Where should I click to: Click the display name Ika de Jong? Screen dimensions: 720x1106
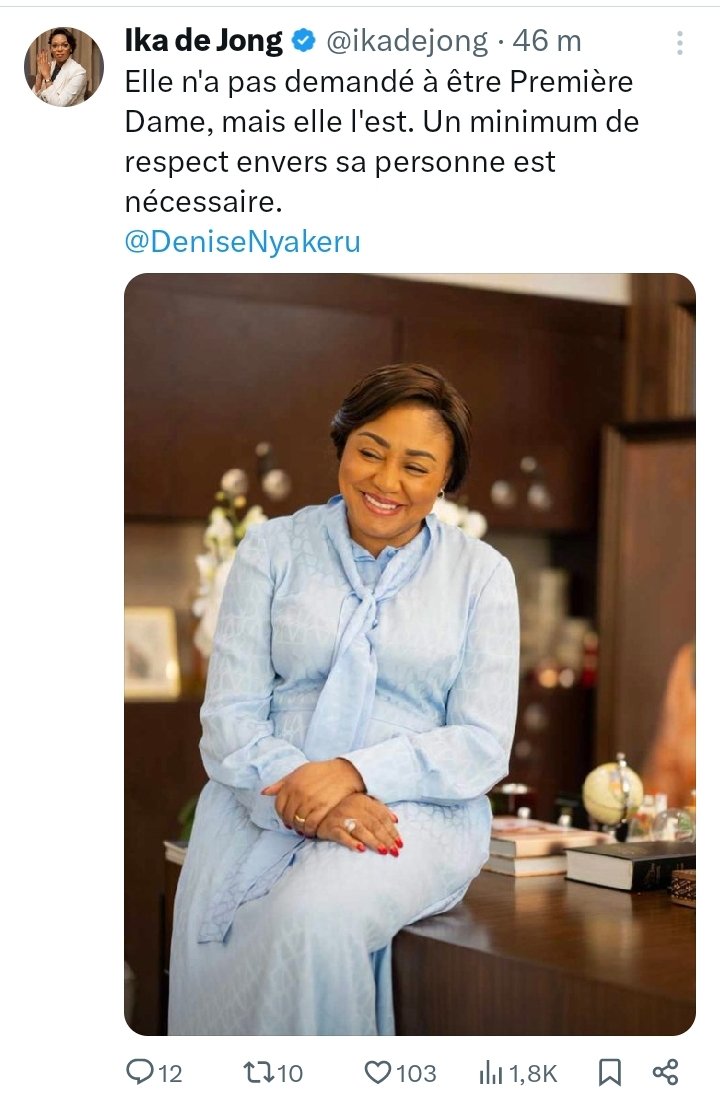(204, 41)
